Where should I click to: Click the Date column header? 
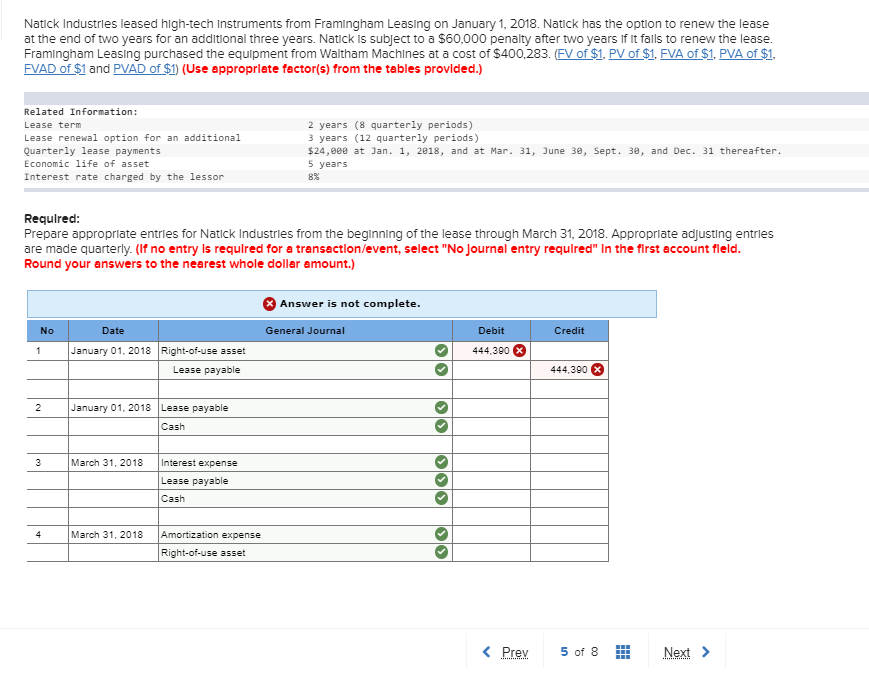(113, 330)
